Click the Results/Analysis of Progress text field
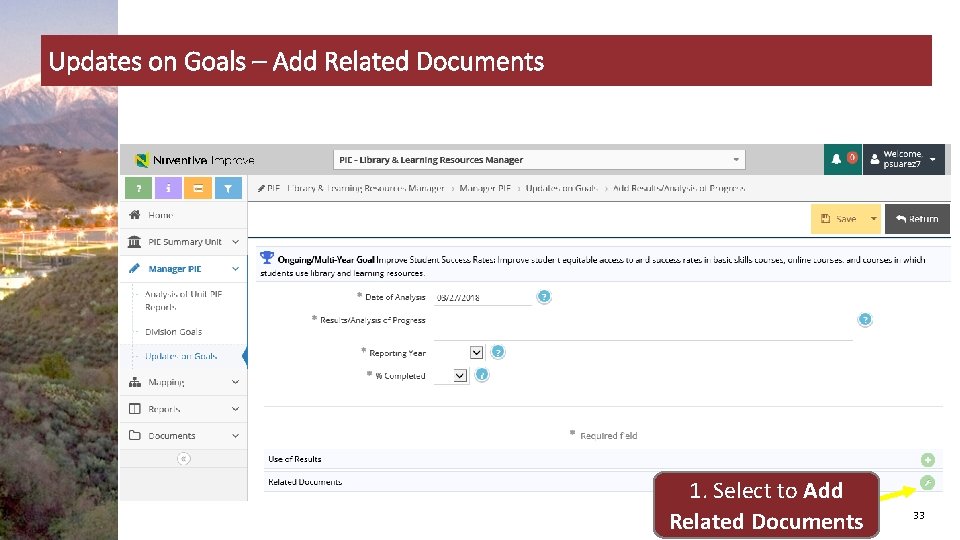Viewport: 960px width, 540px height. (x=643, y=326)
